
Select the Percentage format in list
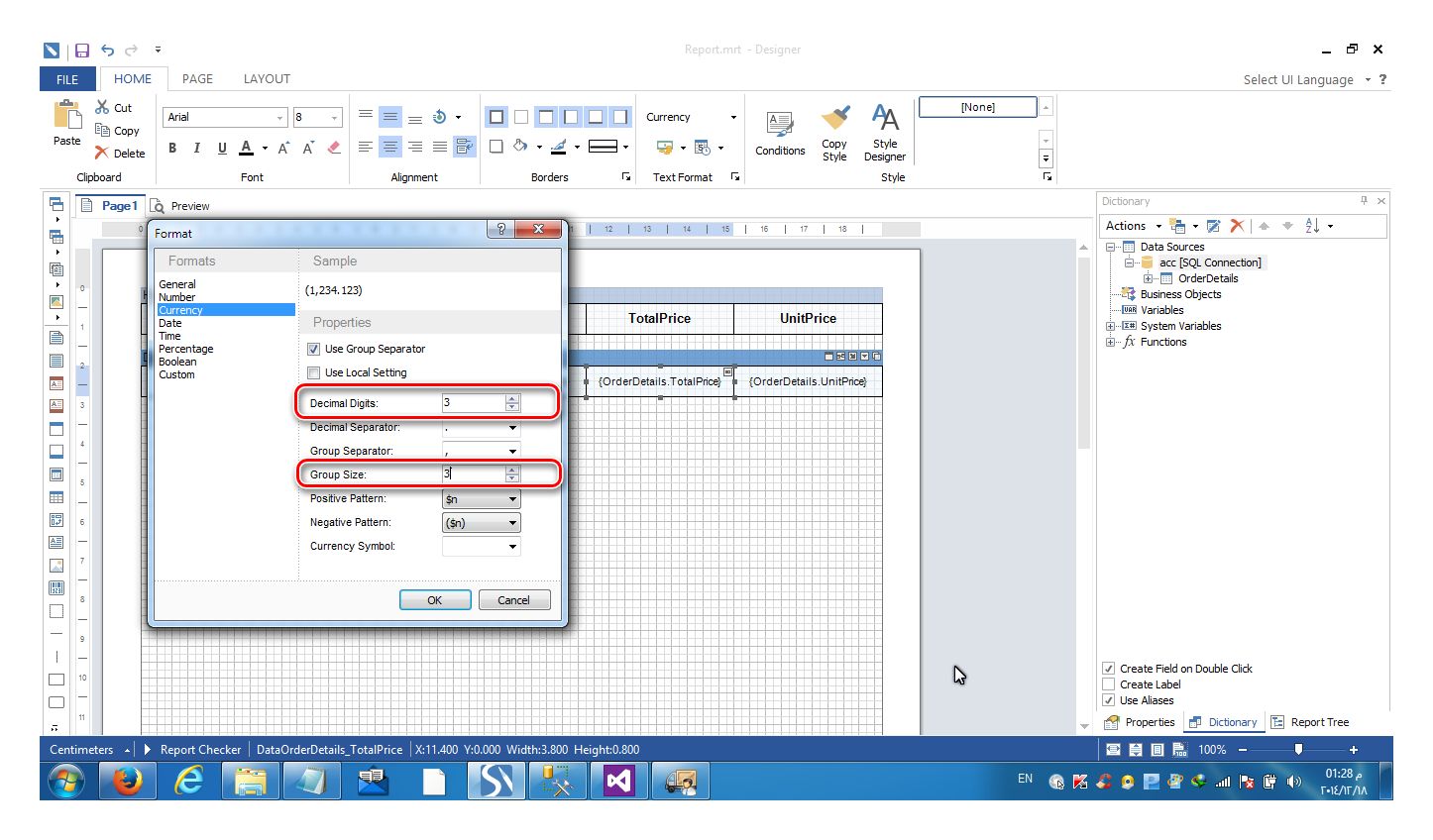(185, 349)
